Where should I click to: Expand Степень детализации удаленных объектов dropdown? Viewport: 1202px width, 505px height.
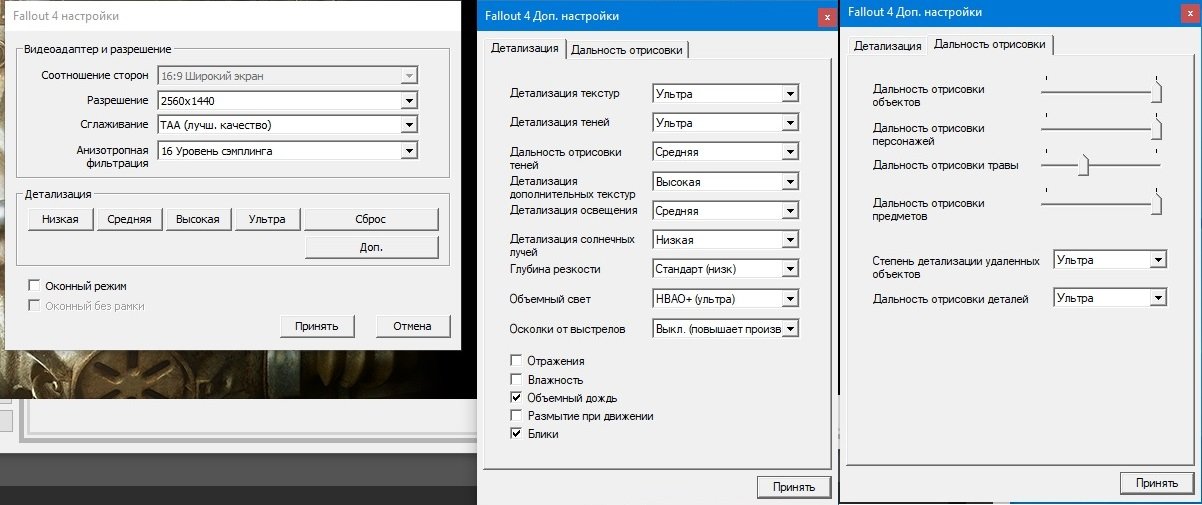[x=1158, y=260]
